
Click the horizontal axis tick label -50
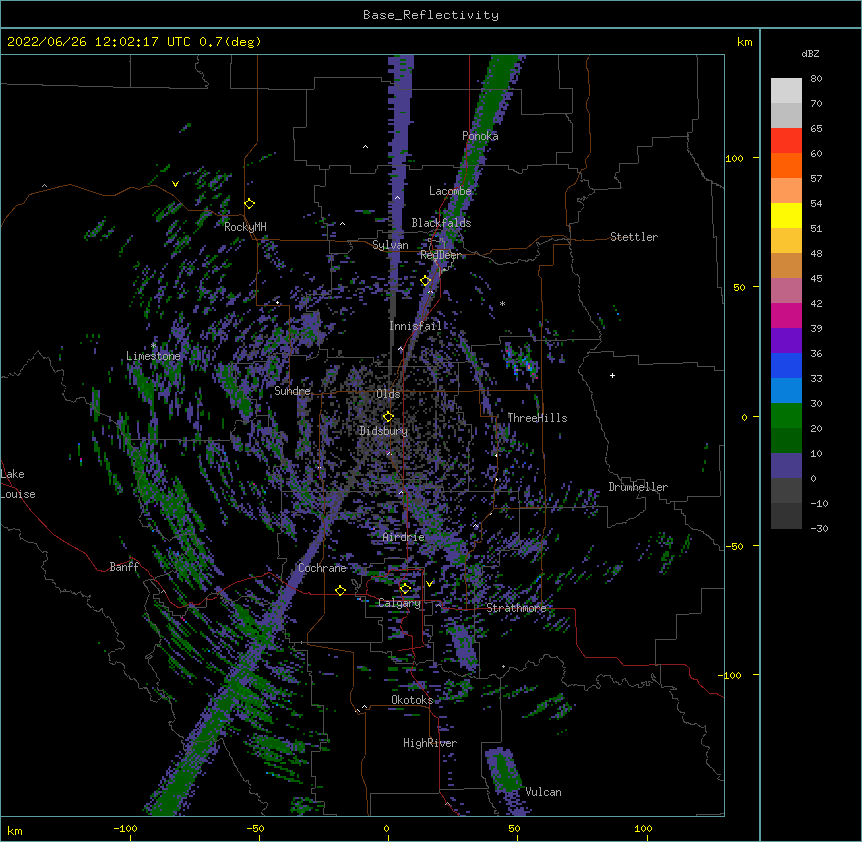click(255, 828)
